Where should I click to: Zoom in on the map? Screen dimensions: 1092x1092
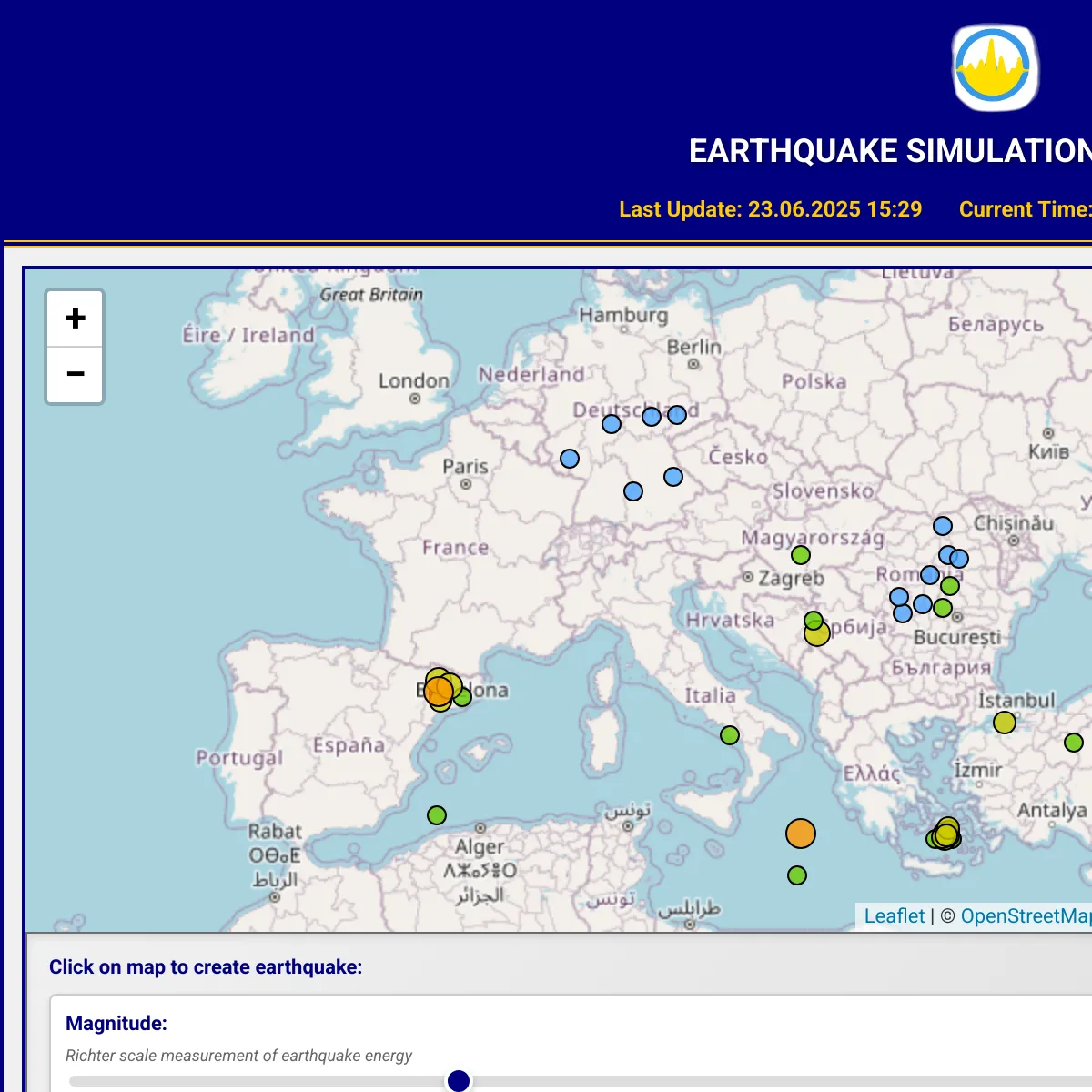[x=76, y=318]
